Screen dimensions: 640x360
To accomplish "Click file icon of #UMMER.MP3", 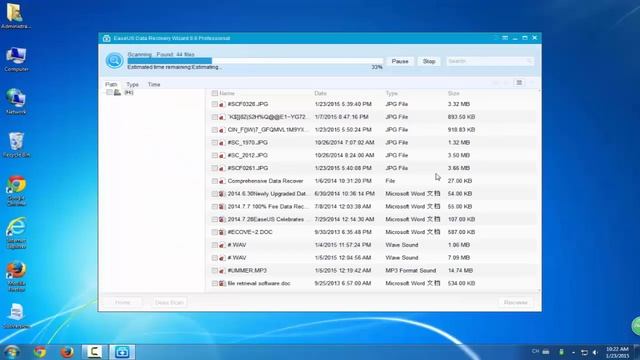I will [x=222, y=271].
